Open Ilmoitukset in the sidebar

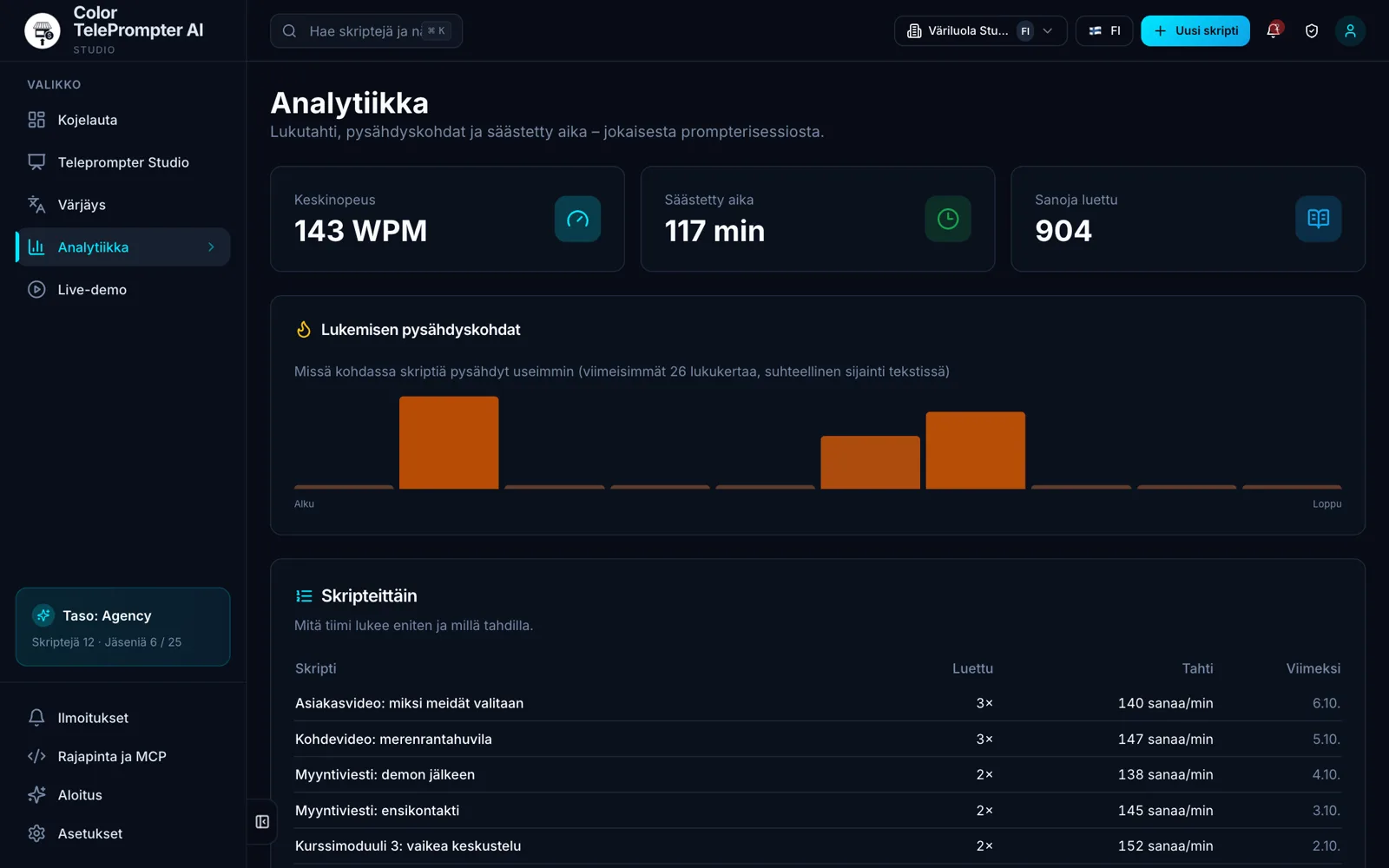[123, 718]
